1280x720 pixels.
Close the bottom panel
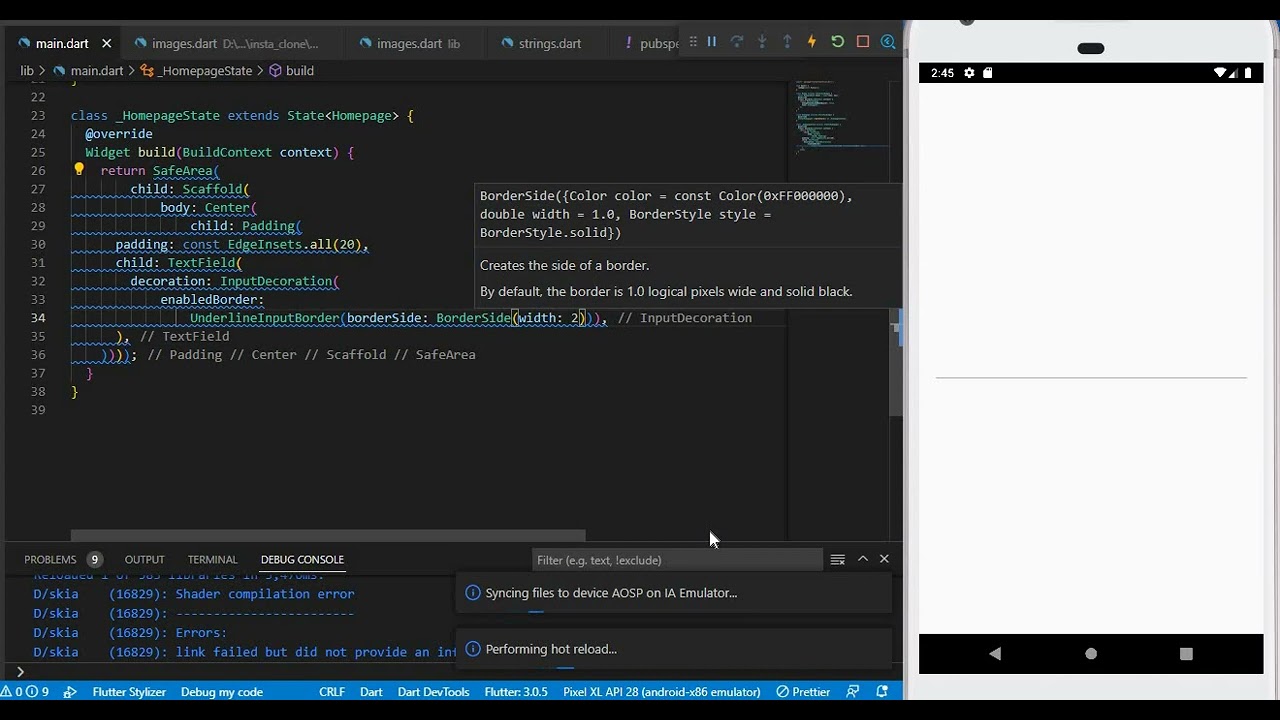(884, 559)
